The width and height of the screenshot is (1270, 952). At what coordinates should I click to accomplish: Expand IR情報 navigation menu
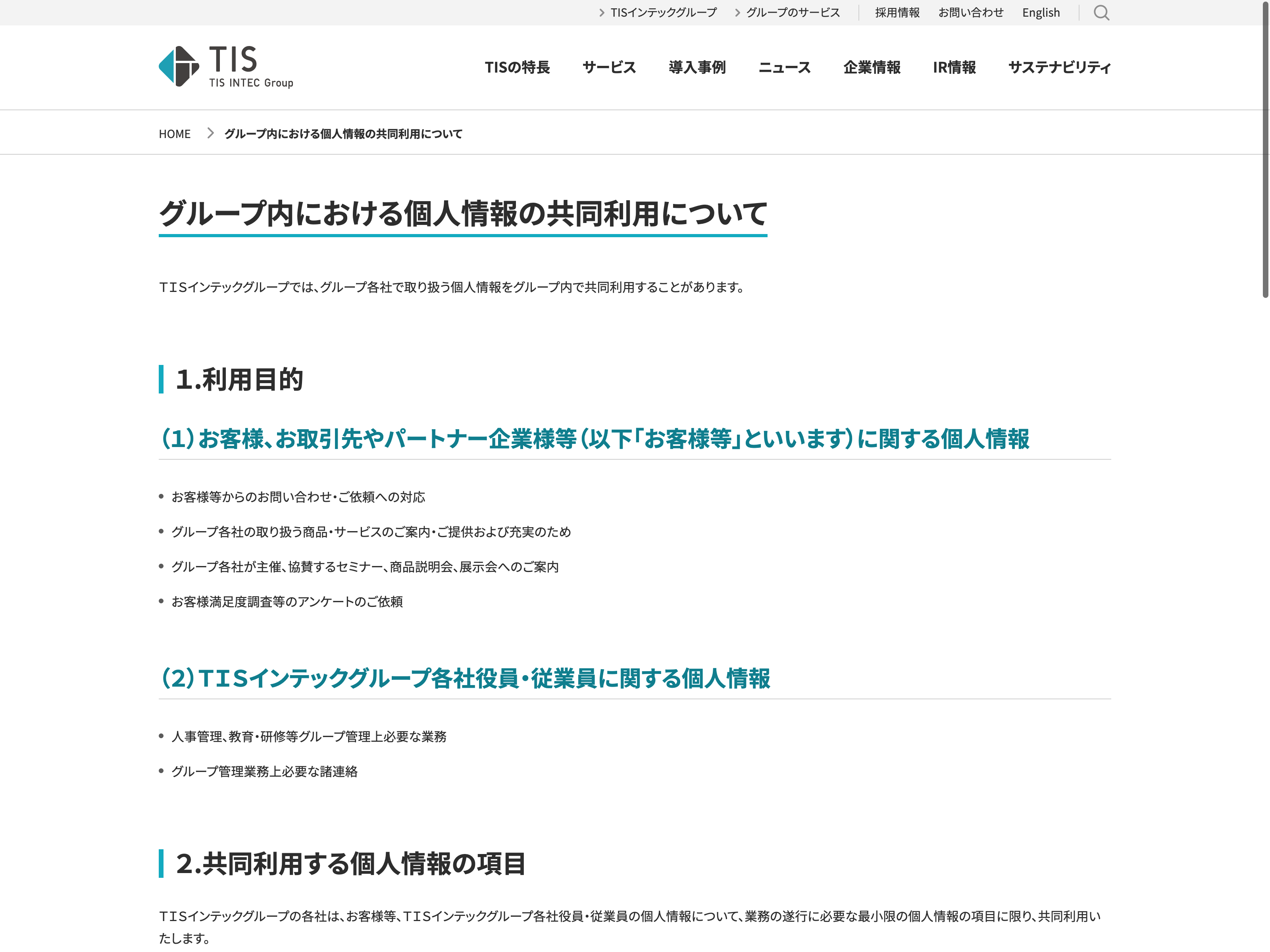point(954,67)
